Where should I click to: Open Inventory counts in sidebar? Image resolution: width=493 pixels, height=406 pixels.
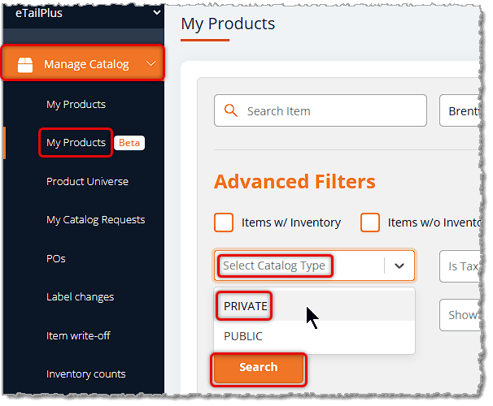point(86,374)
